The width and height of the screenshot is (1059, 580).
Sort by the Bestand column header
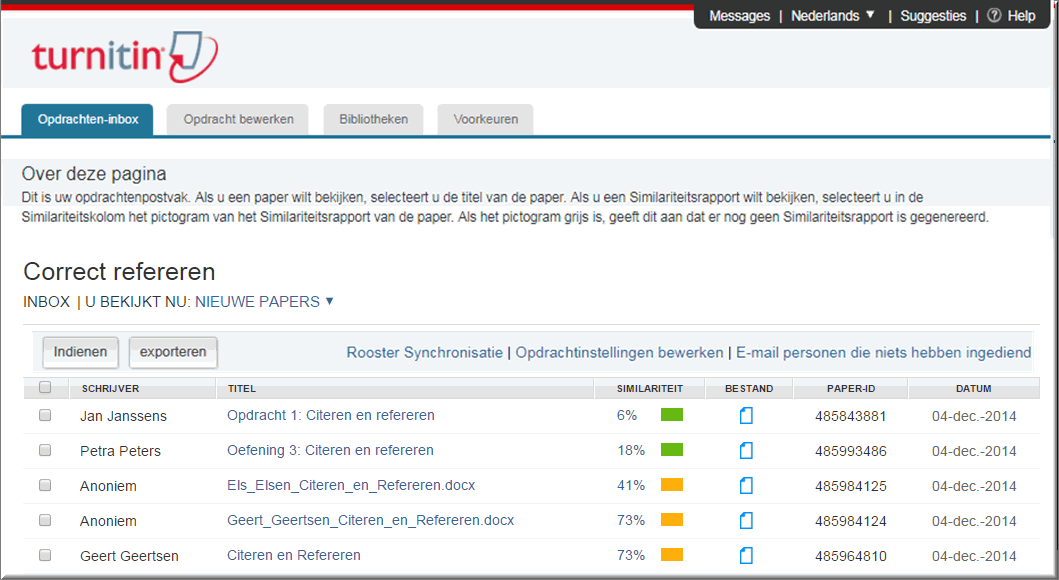point(749,389)
